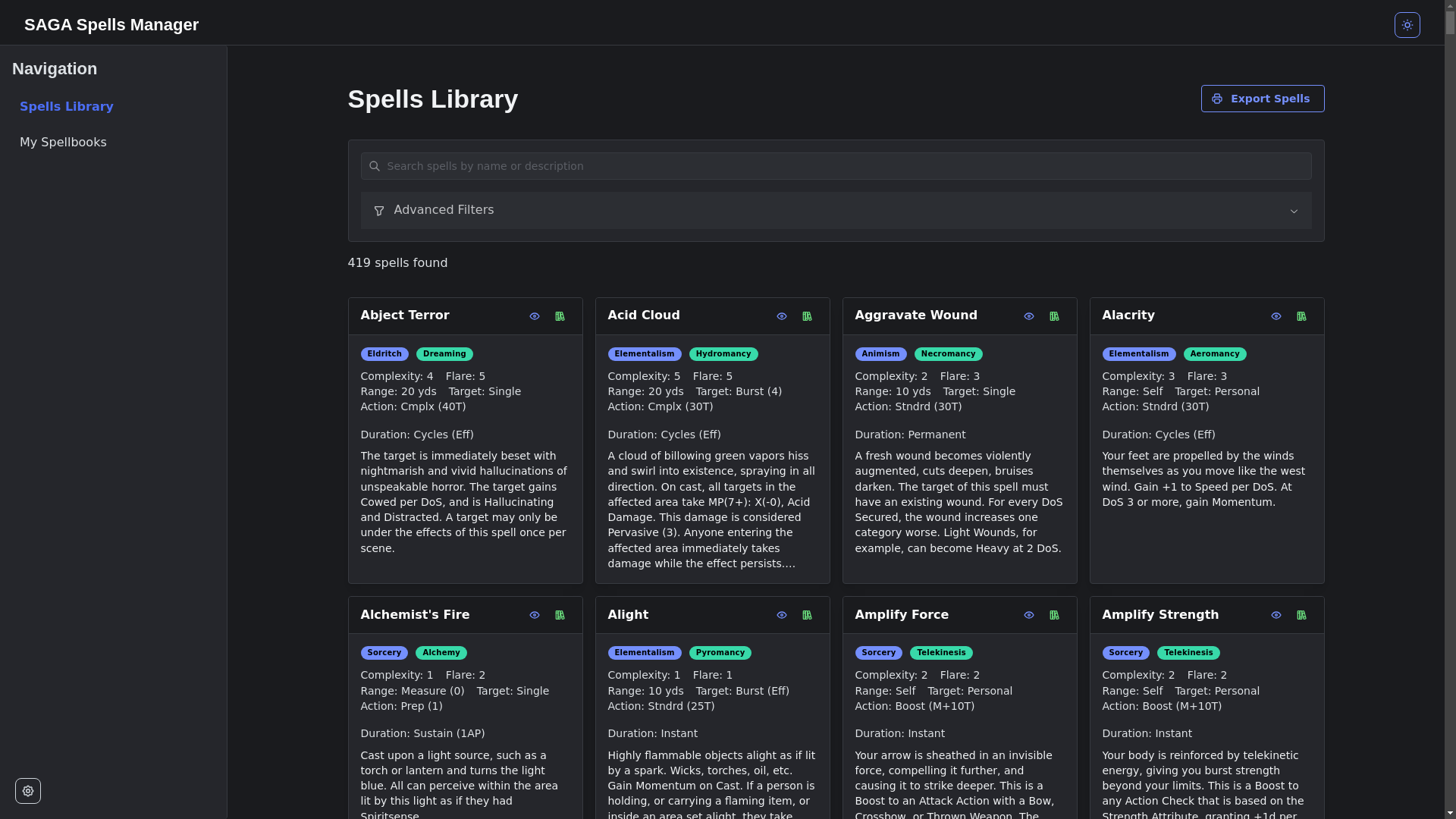Click Duration: Permanent on Aggravate Wound
The image size is (1456, 819).
click(910, 435)
